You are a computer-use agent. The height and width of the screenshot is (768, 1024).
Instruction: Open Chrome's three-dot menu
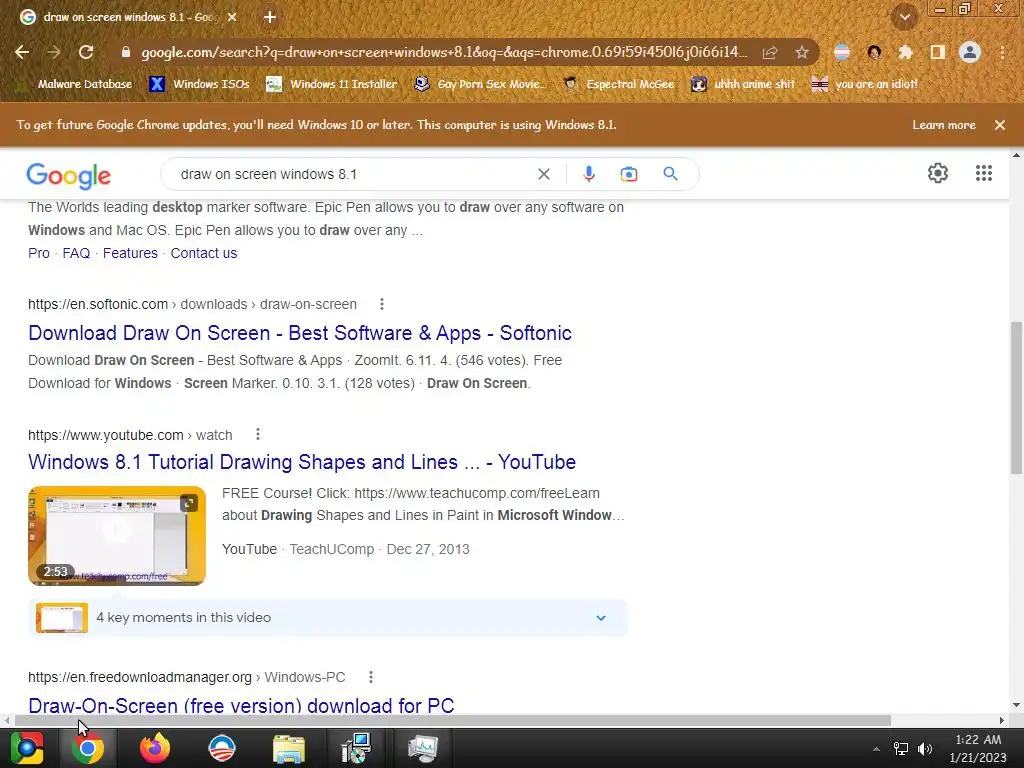click(x=1002, y=52)
